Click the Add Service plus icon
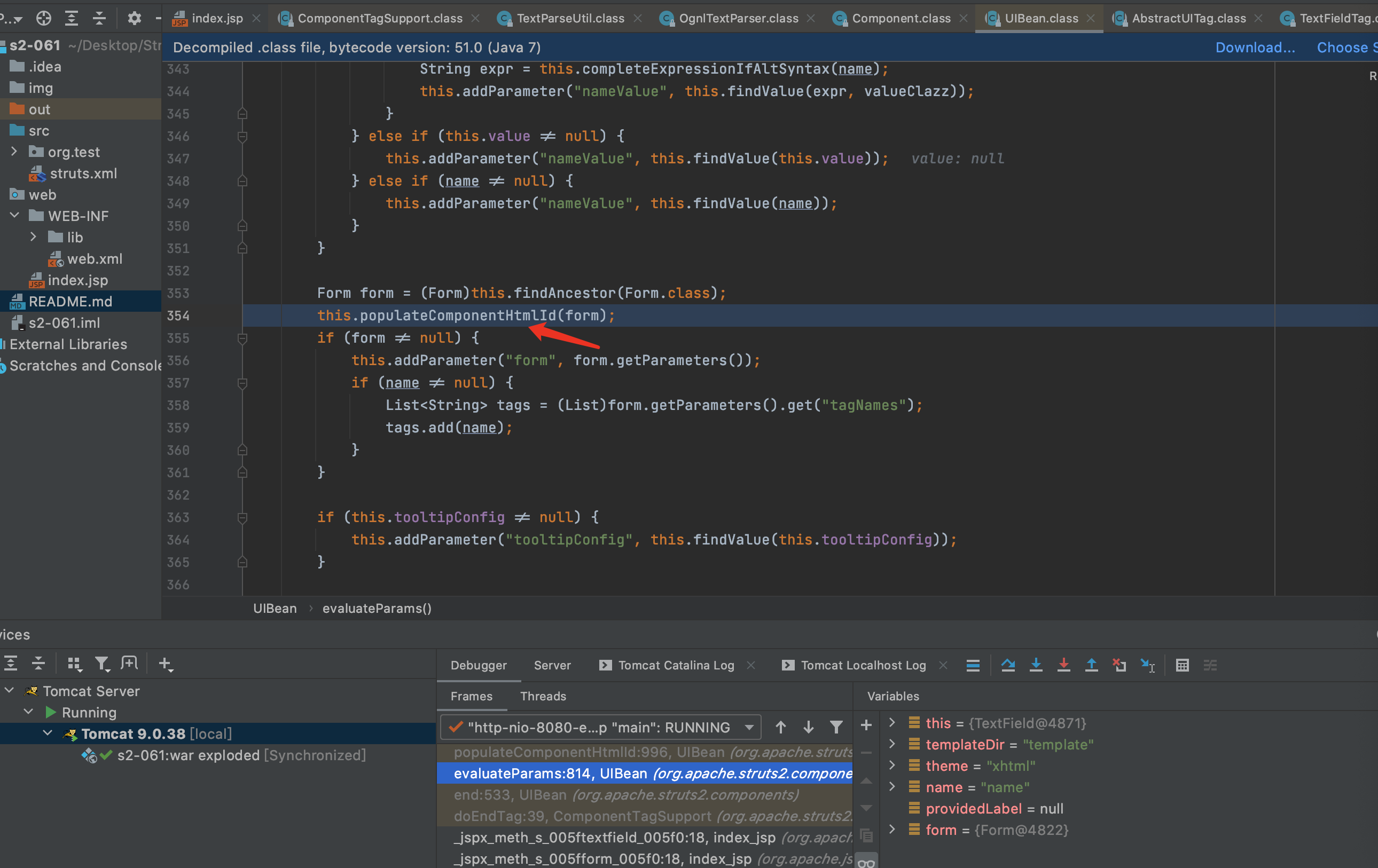 pyautogui.click(x=166, y=664)
